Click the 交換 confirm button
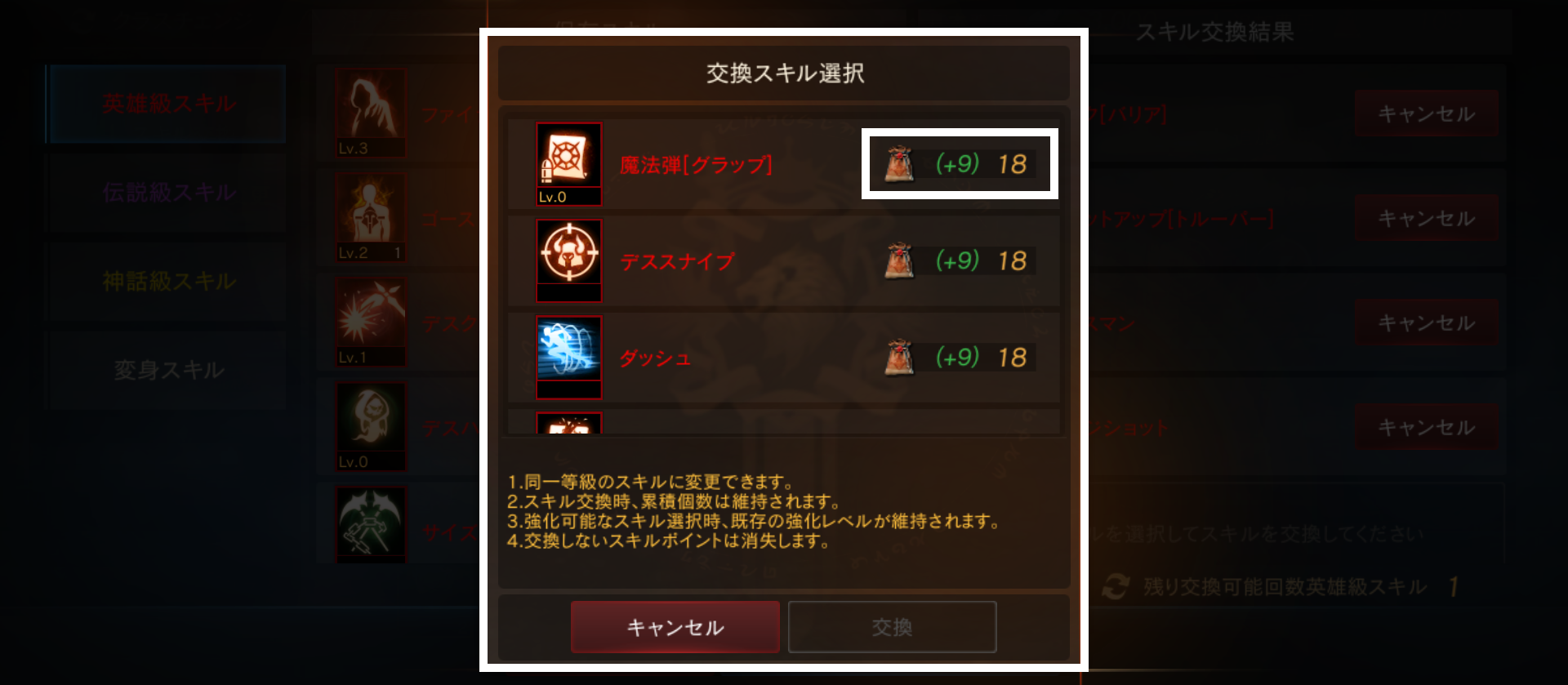This screenshot has width=1568, height=685. (x=892, y=627)
